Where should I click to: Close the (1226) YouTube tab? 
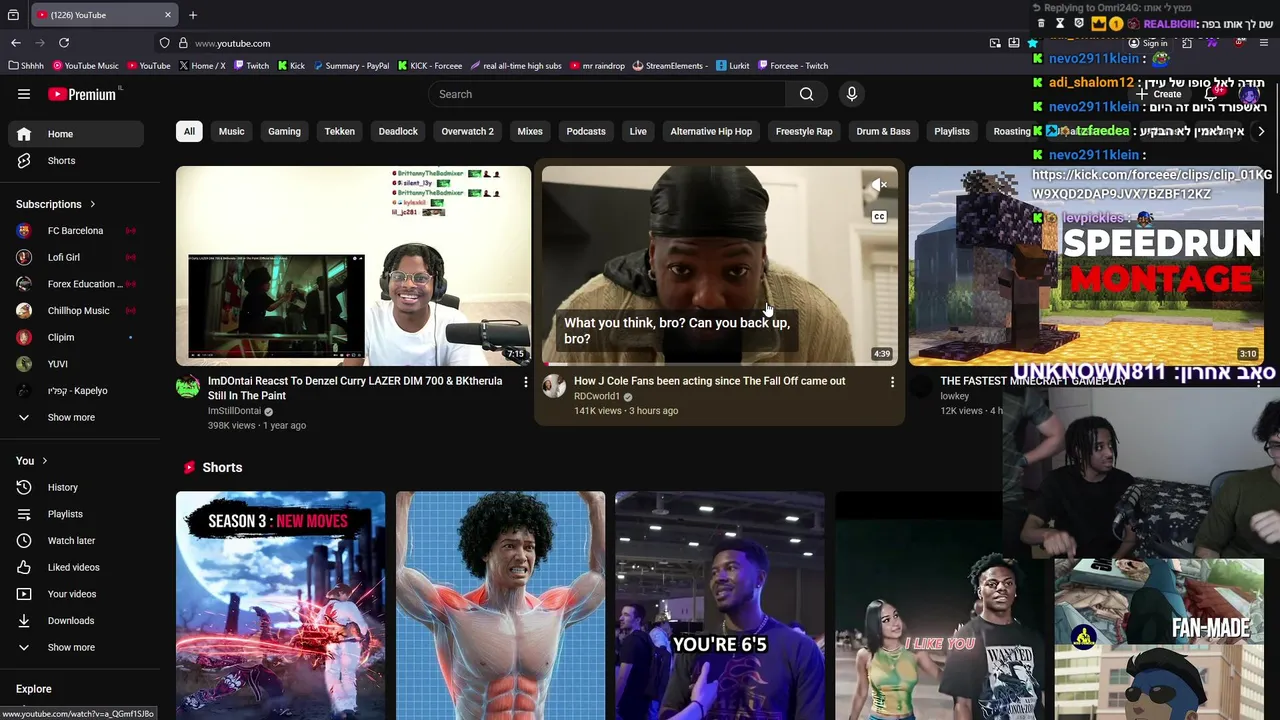(x=168, y=15)
